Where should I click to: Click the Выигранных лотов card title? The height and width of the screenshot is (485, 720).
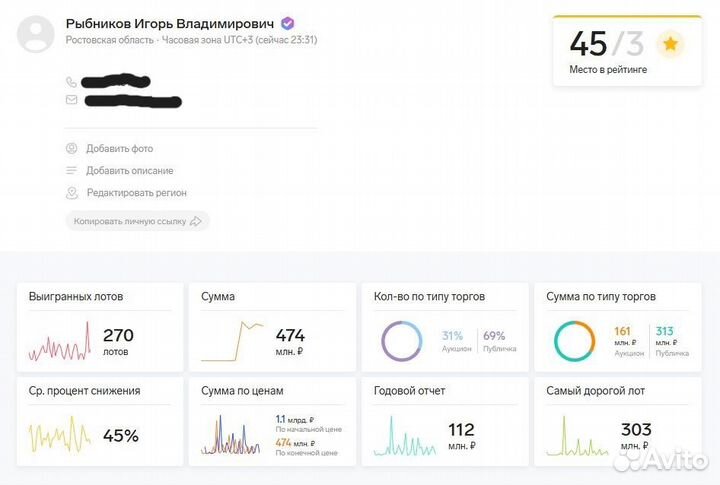coord(76,297)
